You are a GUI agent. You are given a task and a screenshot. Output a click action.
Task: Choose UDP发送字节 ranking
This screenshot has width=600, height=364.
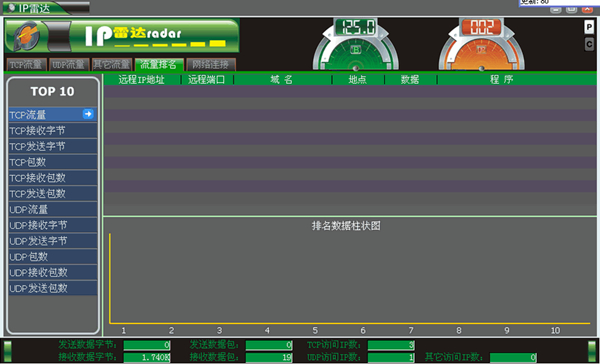(53, 241)
